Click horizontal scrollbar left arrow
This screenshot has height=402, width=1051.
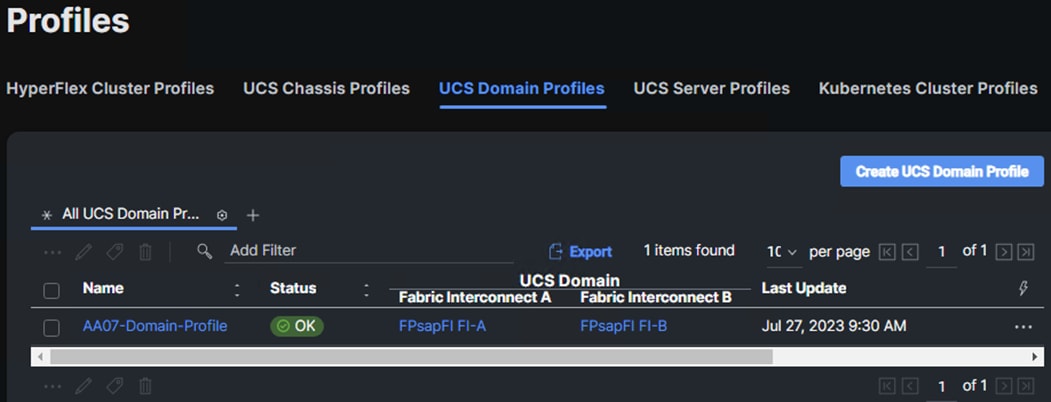[40, 356]
